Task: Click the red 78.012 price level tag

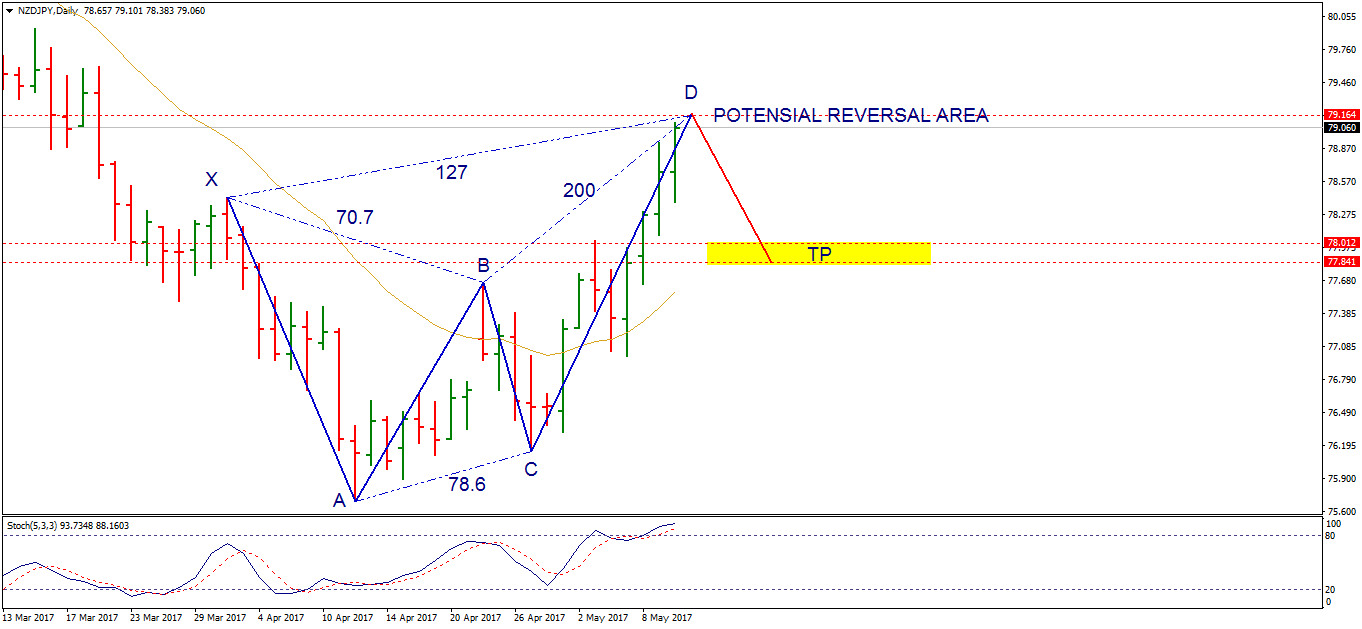Action: pyautogui.click(x=1340, y=243)
